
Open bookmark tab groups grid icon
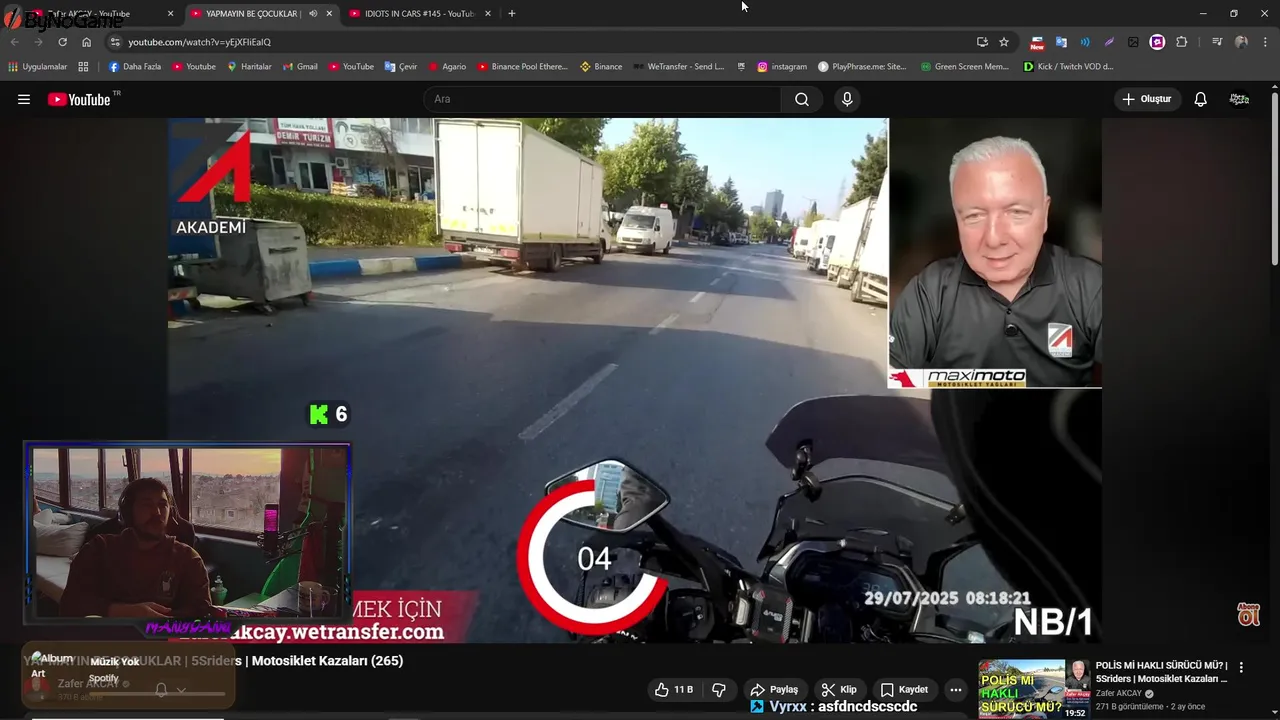click(83, 67)
